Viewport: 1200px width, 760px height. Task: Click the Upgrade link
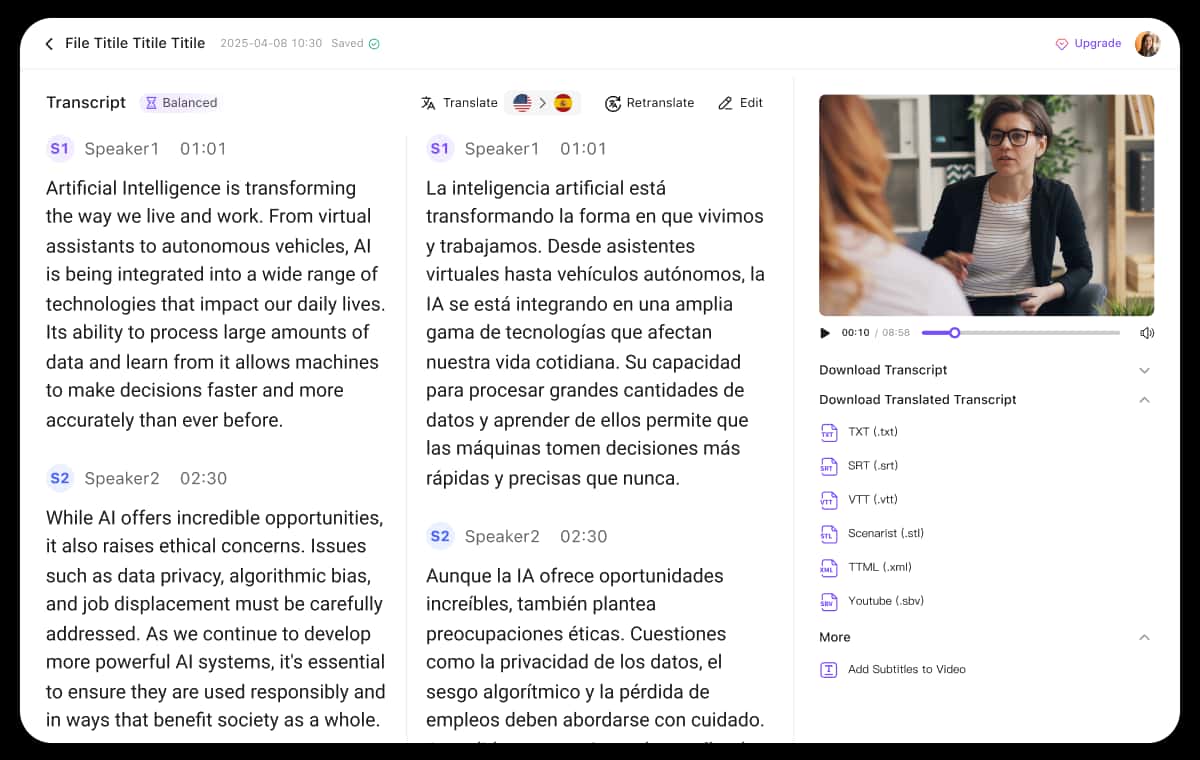click(1088, 44)
